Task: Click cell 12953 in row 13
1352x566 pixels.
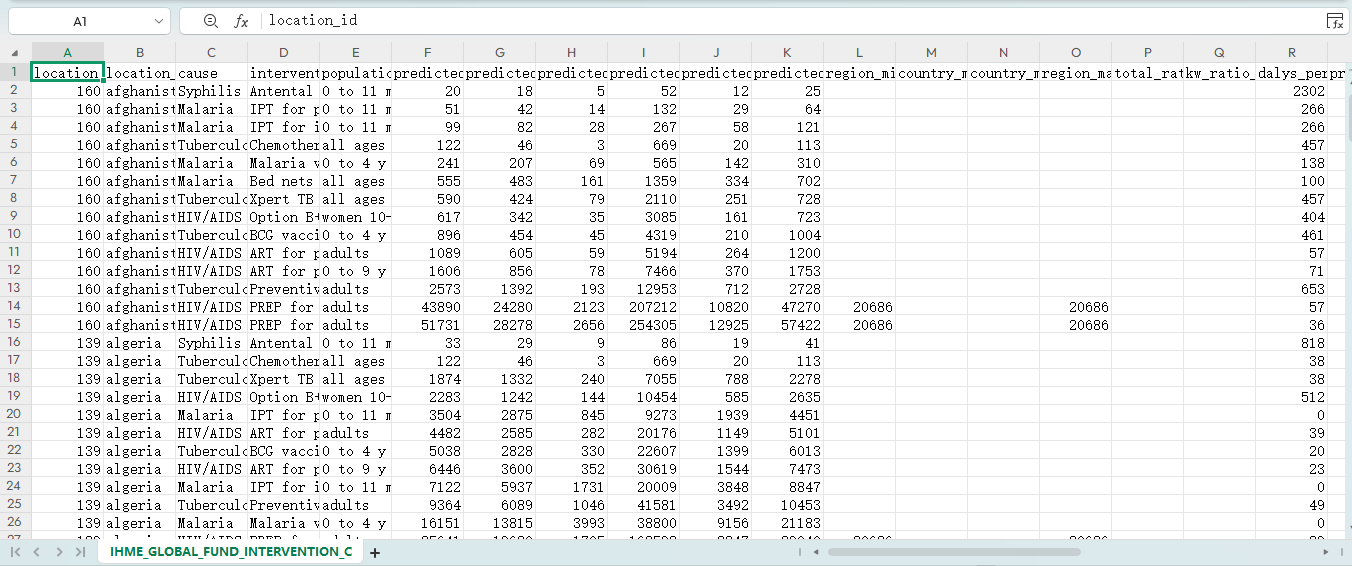Action: click(x=643, y=288)
